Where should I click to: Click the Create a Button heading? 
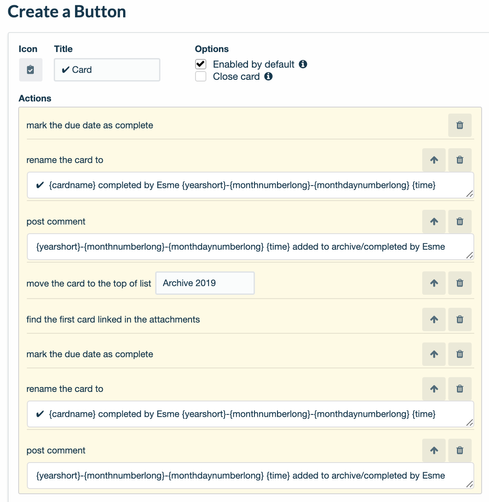(67, 12)
